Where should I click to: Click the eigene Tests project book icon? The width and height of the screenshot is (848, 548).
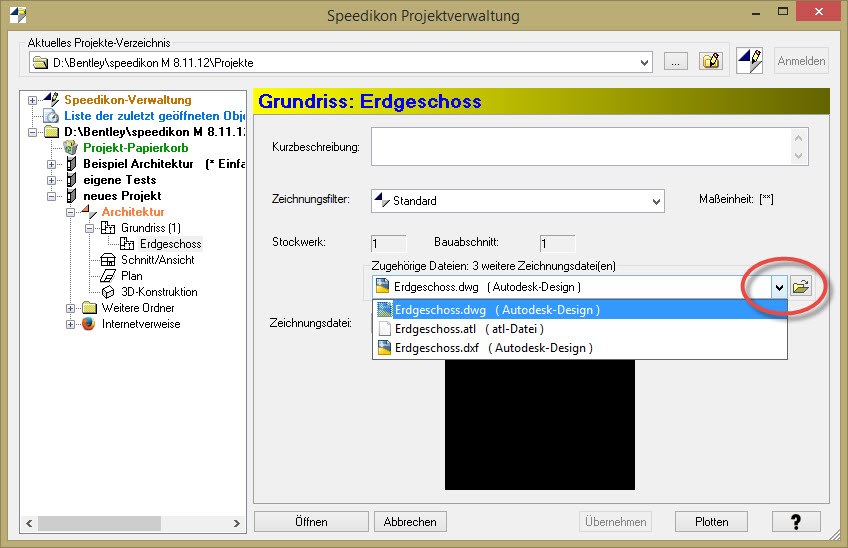71,180
